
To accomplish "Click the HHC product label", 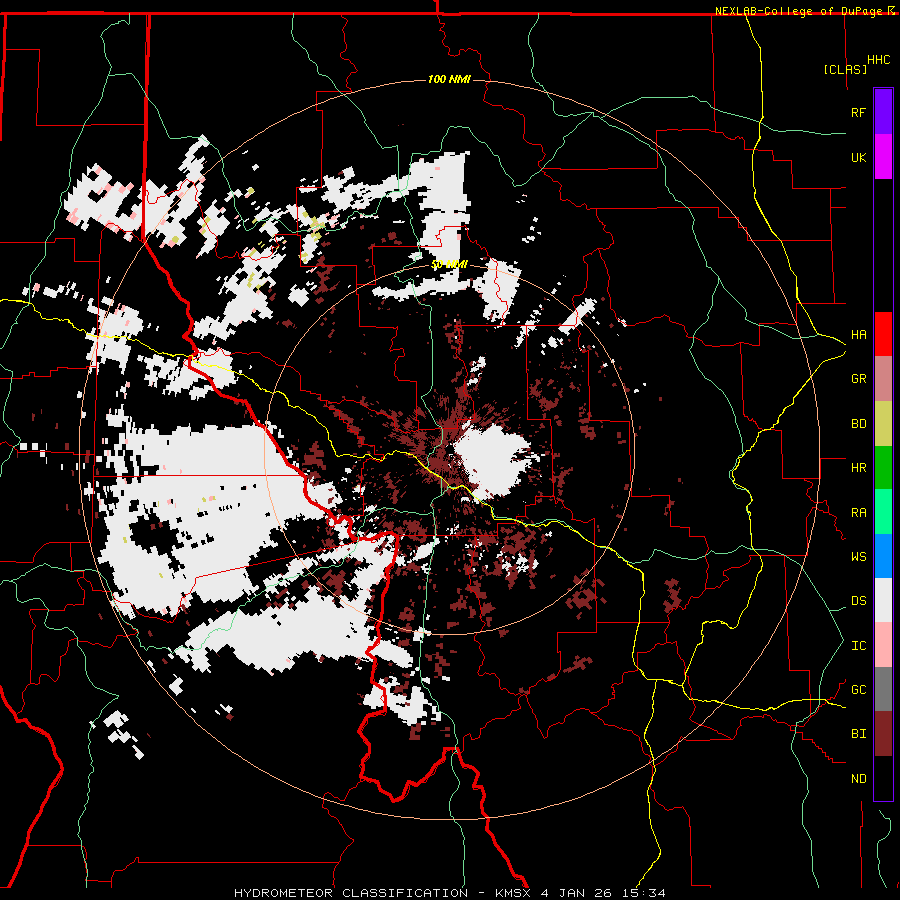I will pos(878,60).
